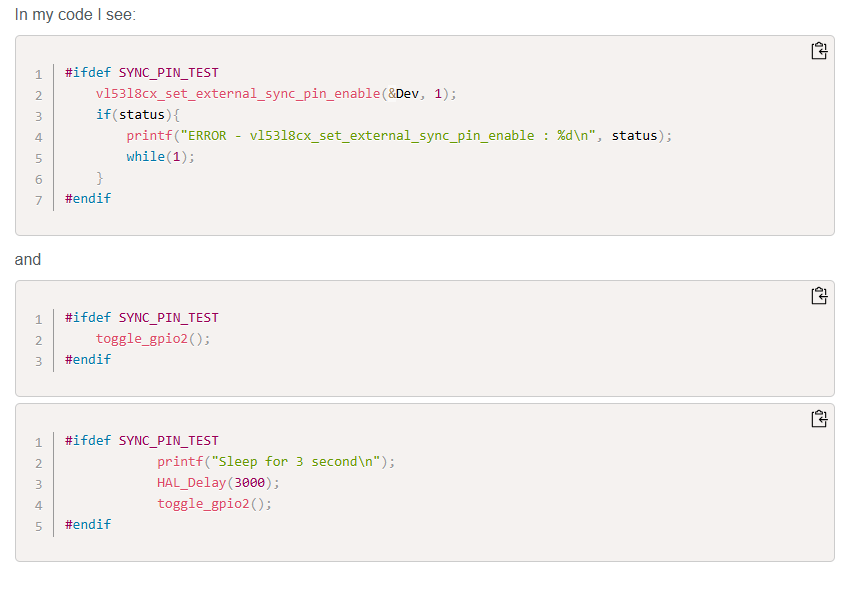
Task: Click the "In my code I see:" text
Action: pos(76,15)
